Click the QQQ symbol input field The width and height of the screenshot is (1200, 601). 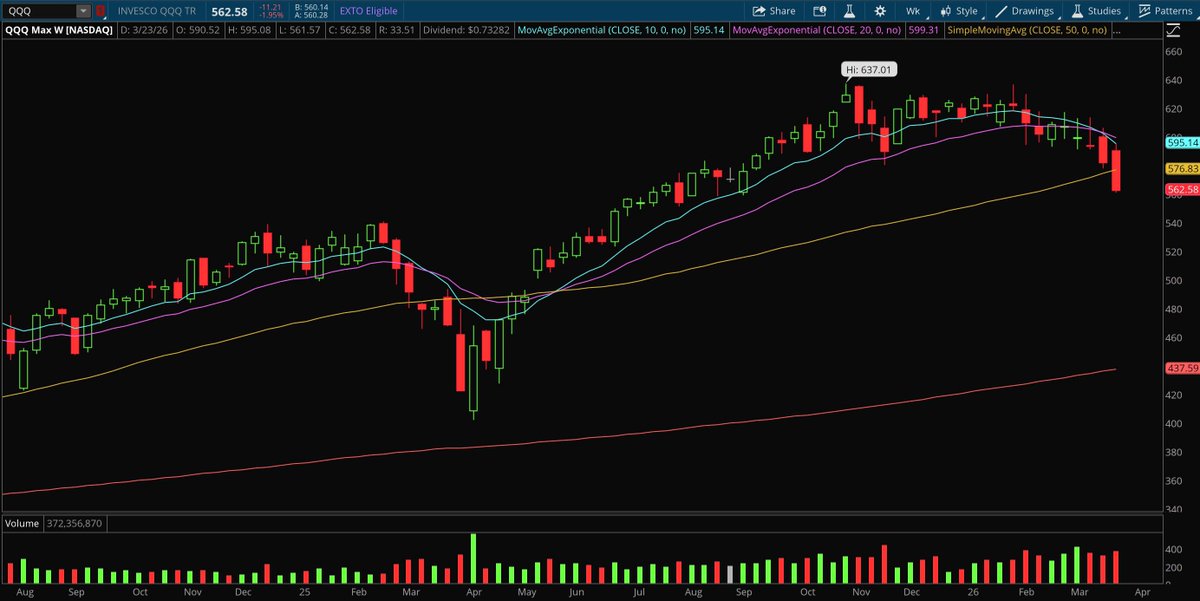pyautogui.click(x=40, y=10)
